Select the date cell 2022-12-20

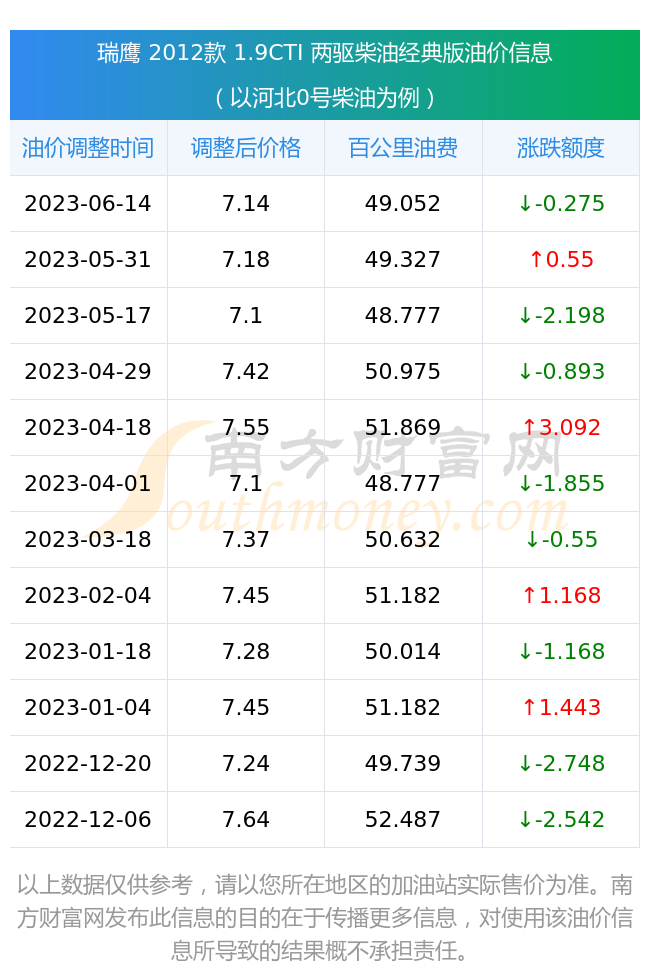pyautogui.click(x=88, y=764)
